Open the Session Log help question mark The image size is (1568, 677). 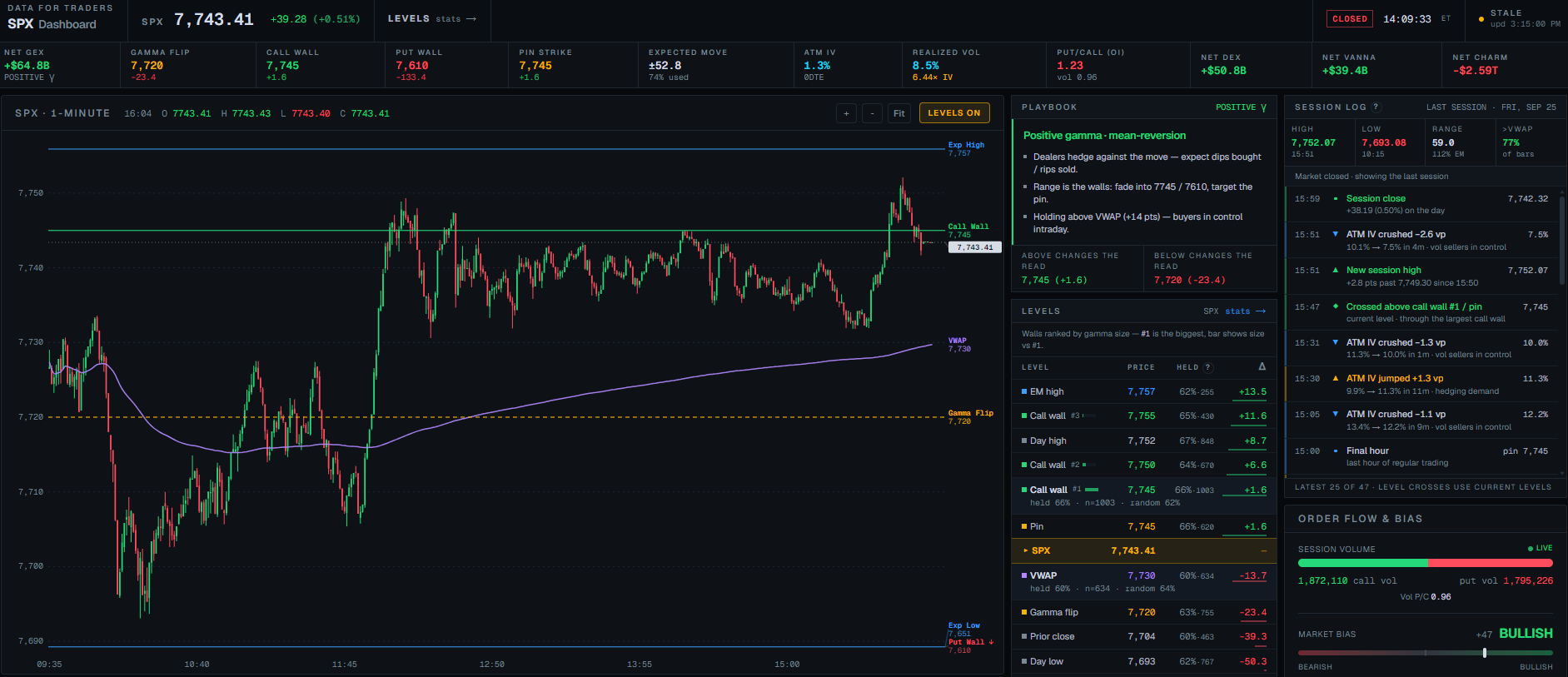coord(1376,107)
